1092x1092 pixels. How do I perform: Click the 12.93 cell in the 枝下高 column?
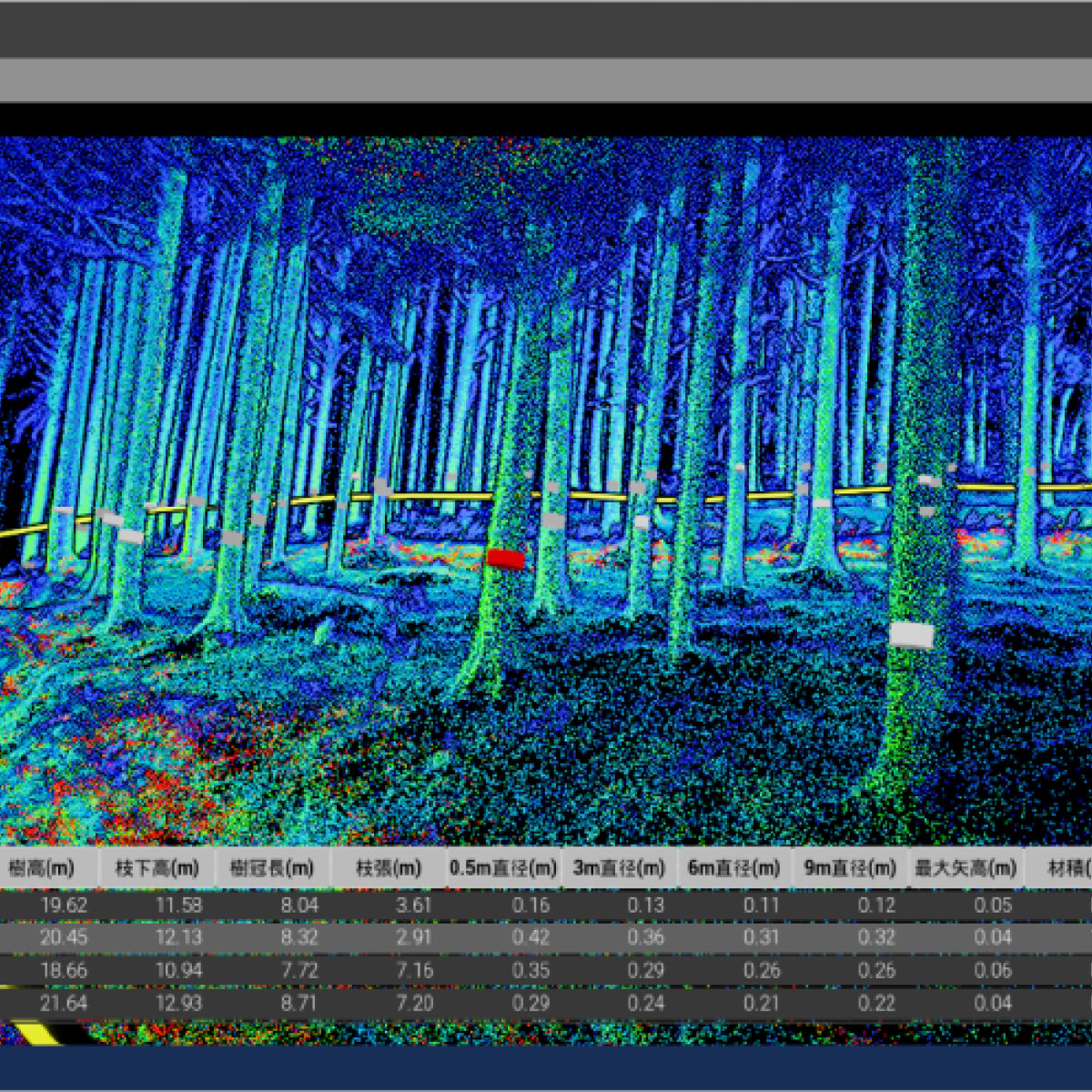(178, 1003)
